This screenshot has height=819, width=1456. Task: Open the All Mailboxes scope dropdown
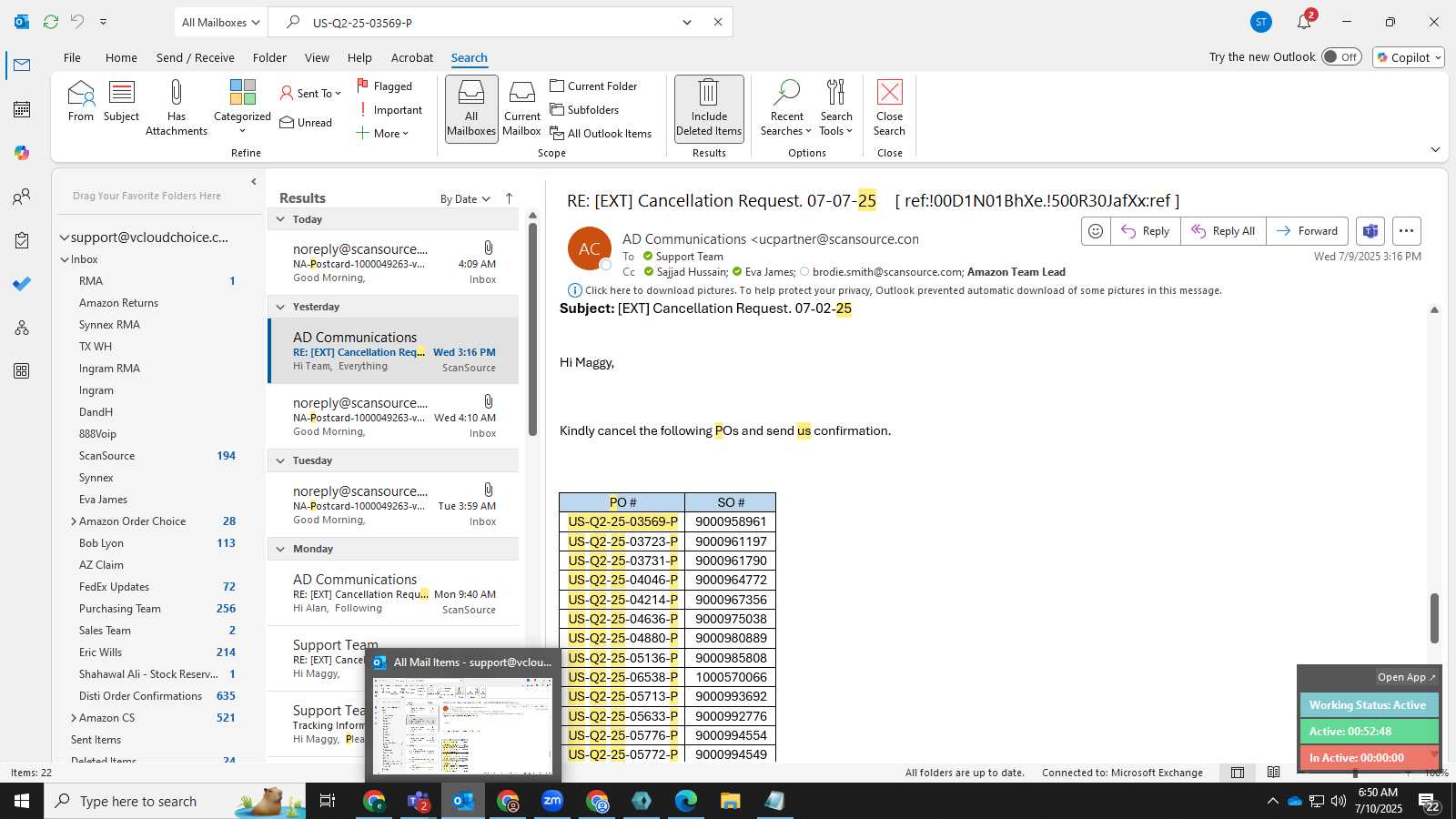click(221, 22)
